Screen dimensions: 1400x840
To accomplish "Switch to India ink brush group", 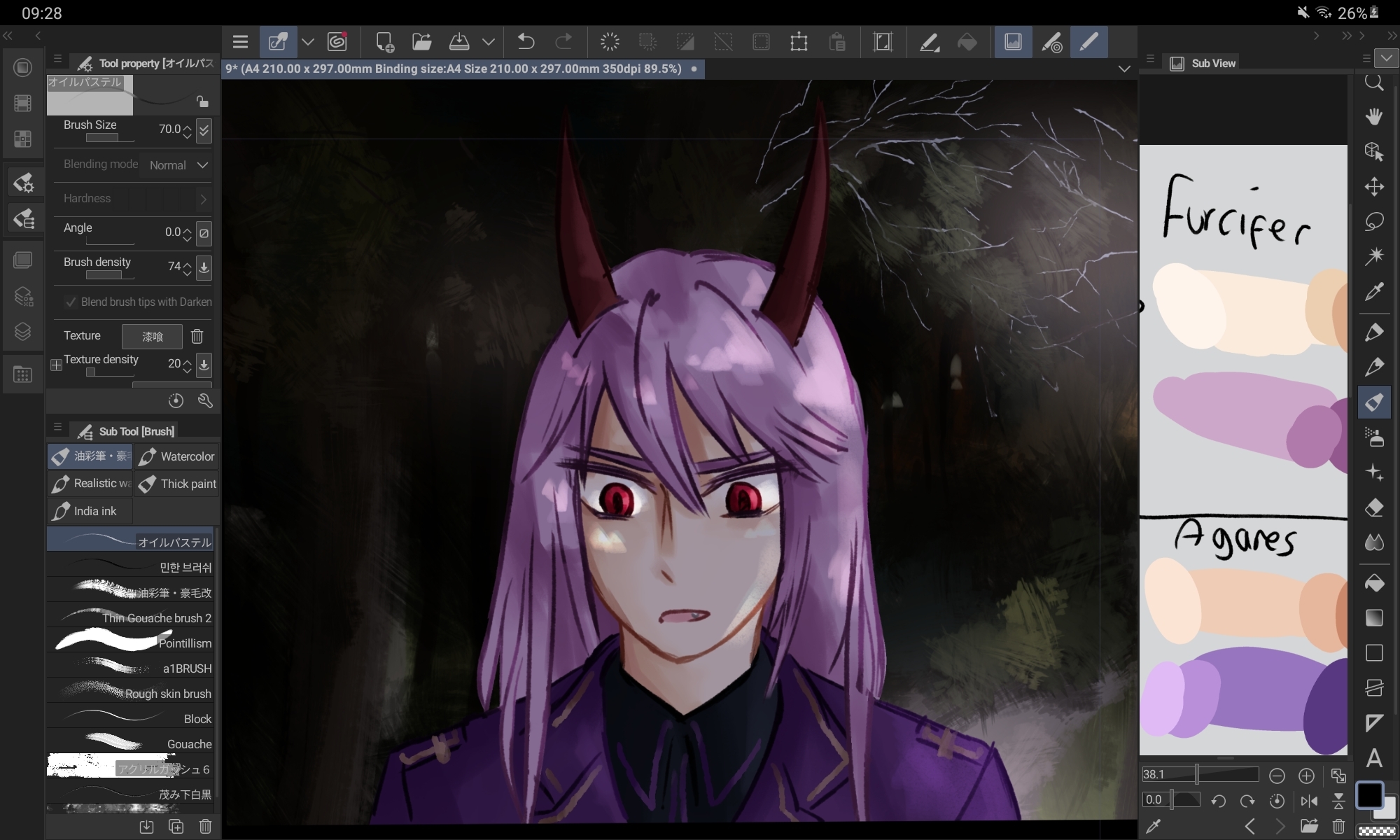I will 90,511.
